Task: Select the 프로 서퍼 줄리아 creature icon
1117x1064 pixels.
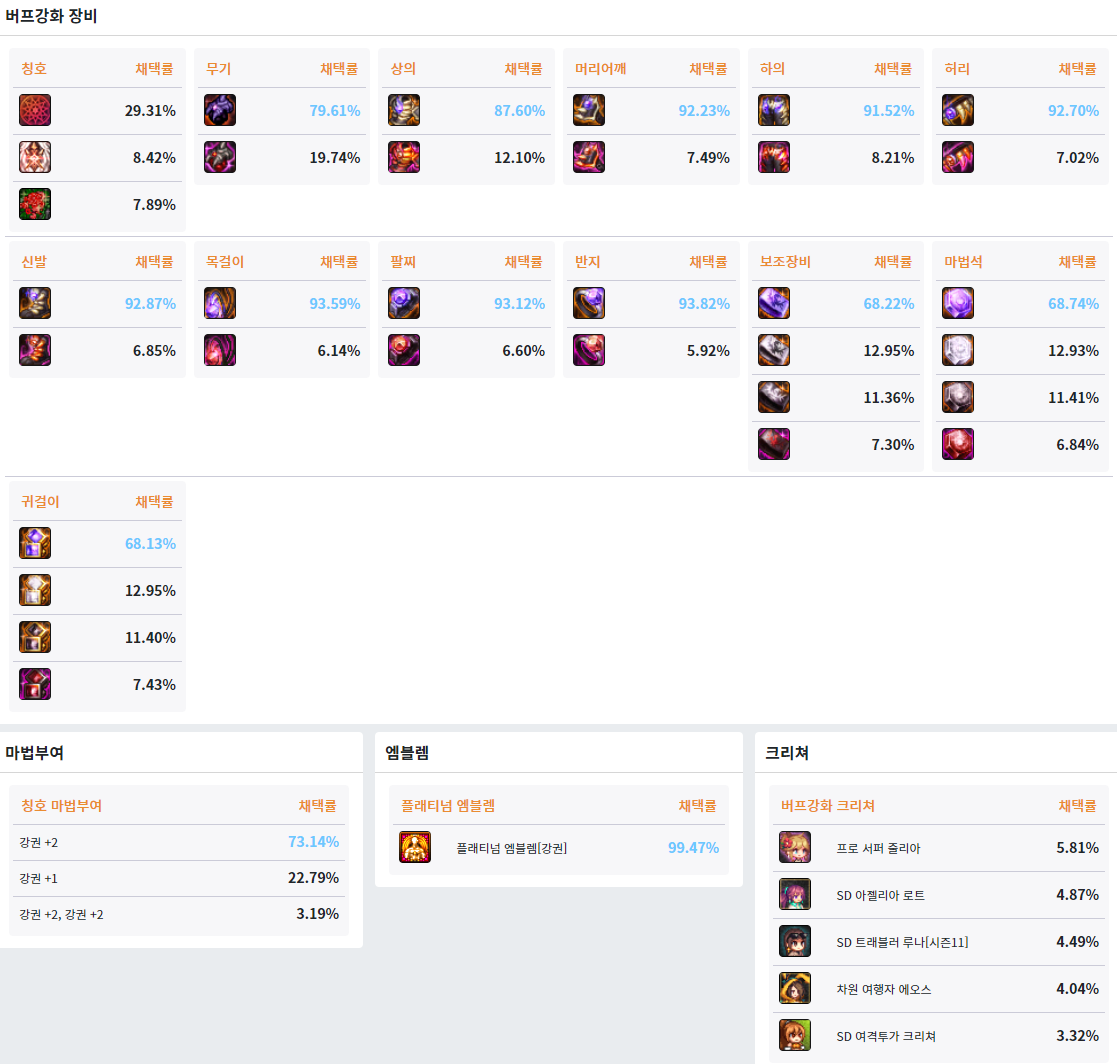Action: pyautogui.click(x=795, y=847)
